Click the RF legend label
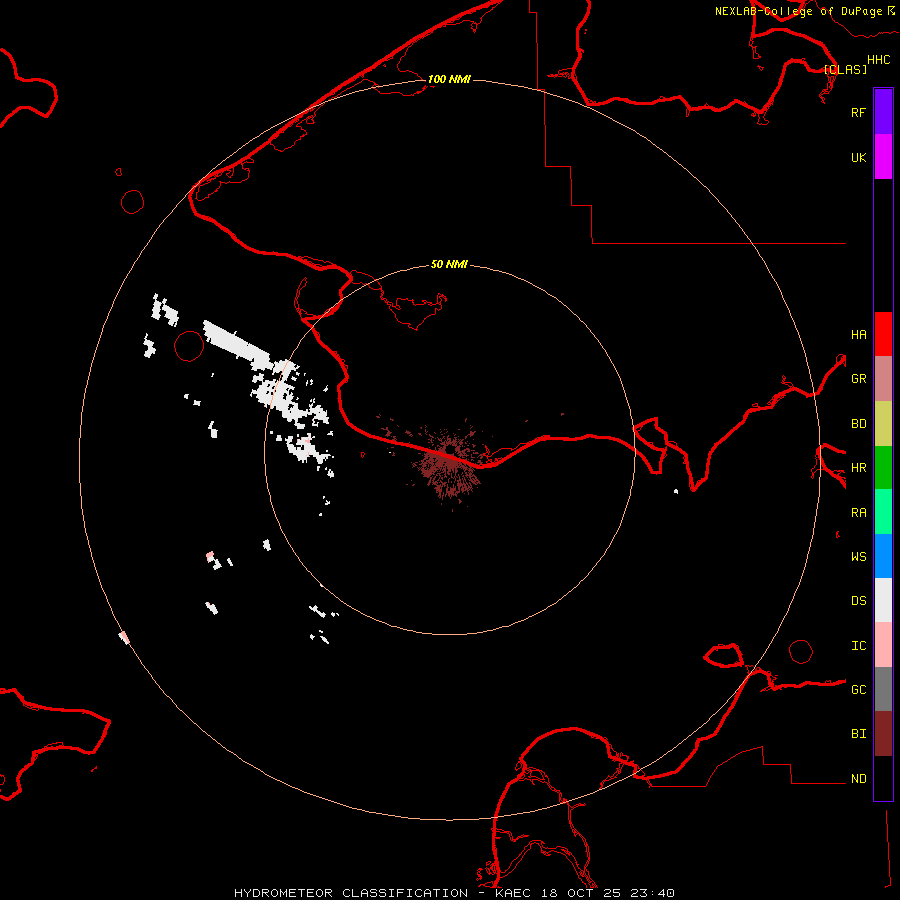 [x=858, y=112]
